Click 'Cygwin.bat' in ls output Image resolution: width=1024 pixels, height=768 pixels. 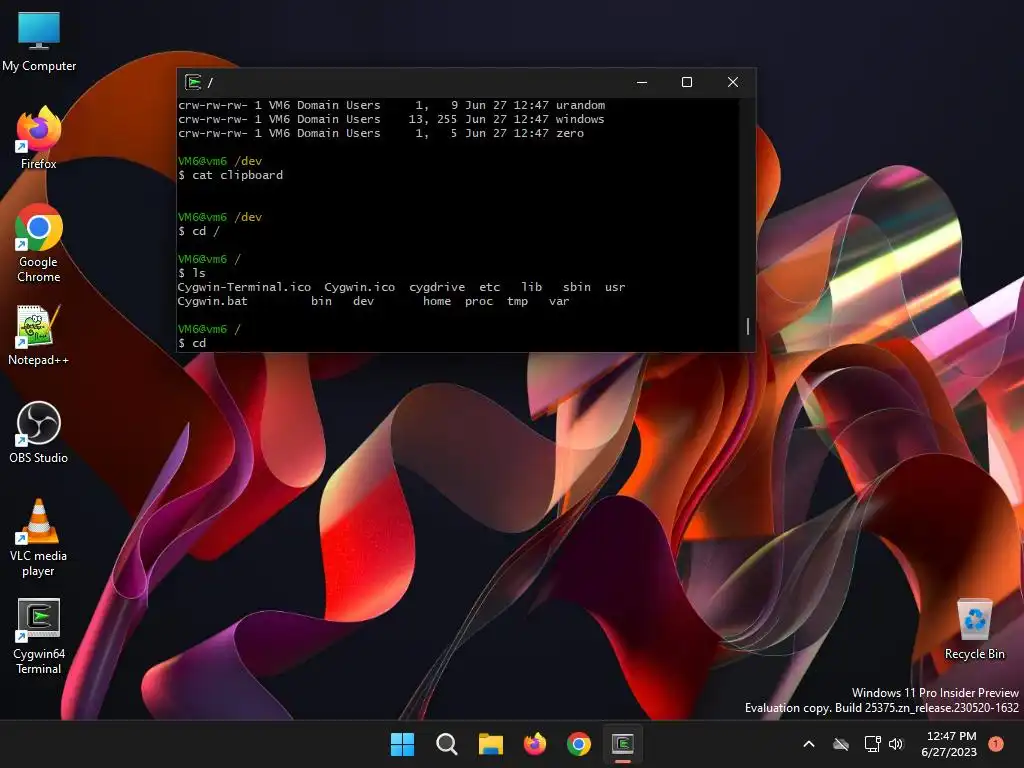point(213,301)
